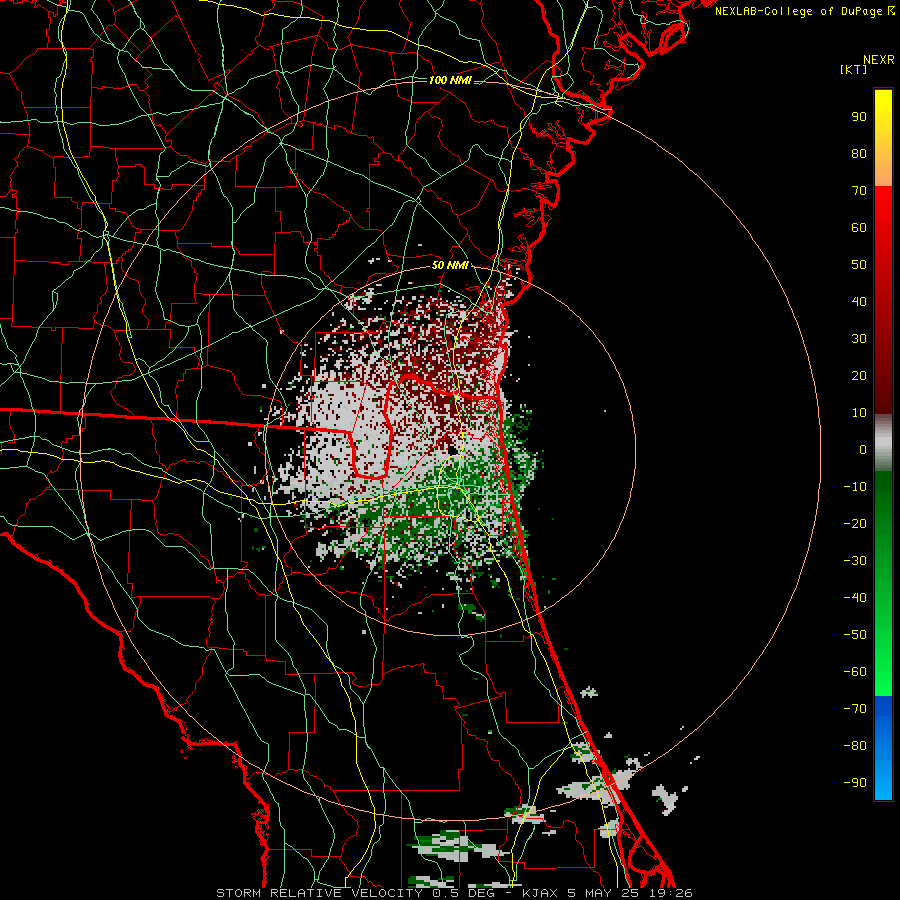Click the -30 value on velocity scale
The height and width of the screenshot is (900, 900).
coord(855,561)
